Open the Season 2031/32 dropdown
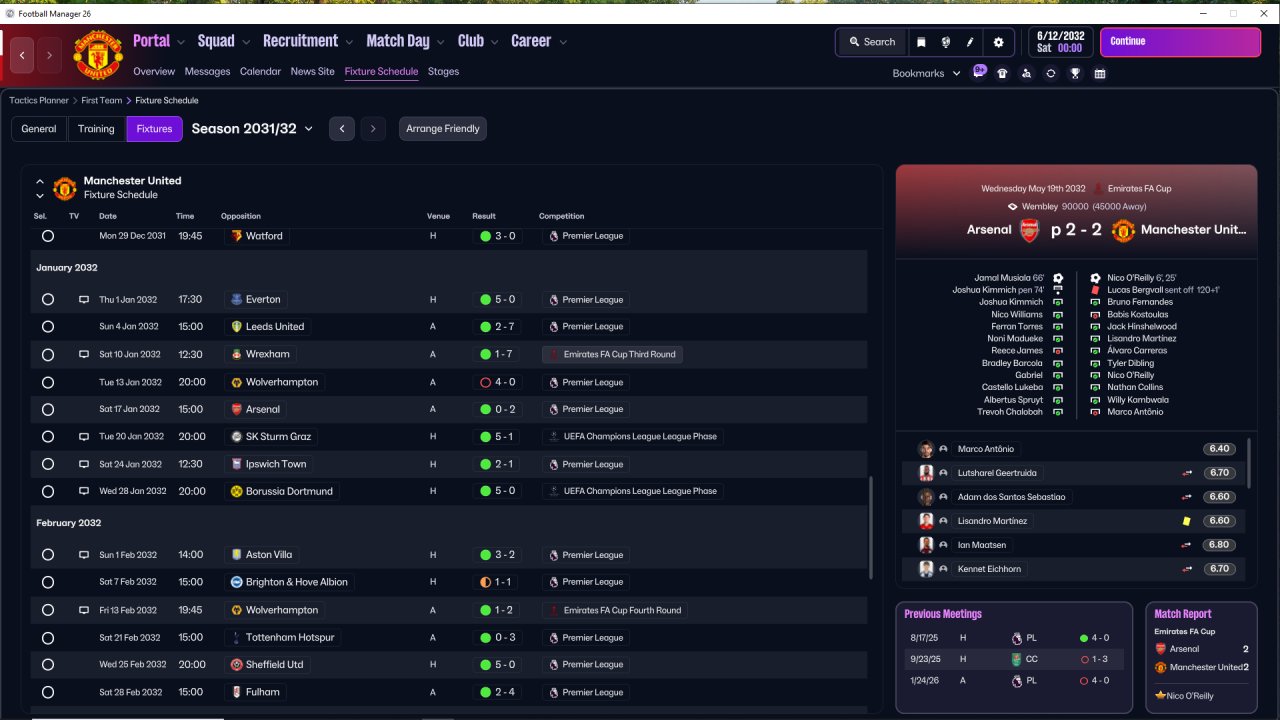The image size is (1280, 720). tap(253, 129)
